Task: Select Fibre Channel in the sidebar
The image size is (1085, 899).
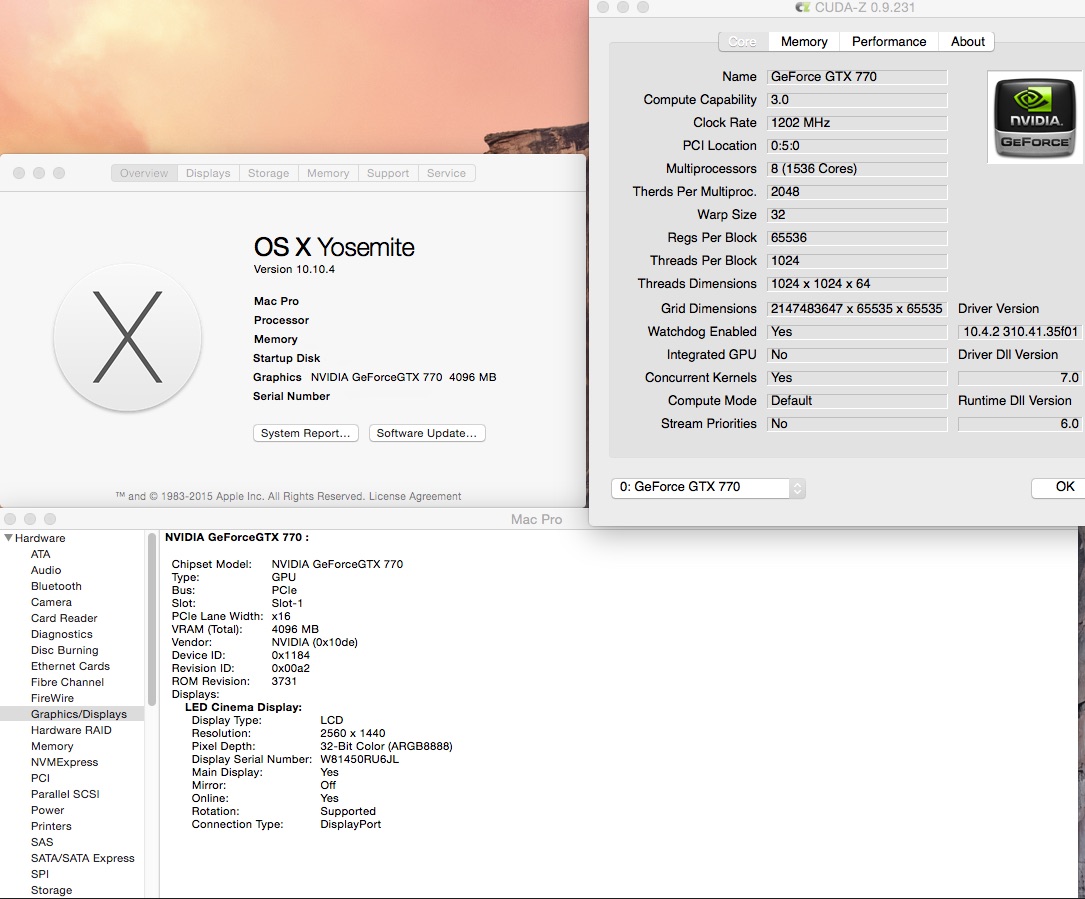Action: (x=67, y=682)
